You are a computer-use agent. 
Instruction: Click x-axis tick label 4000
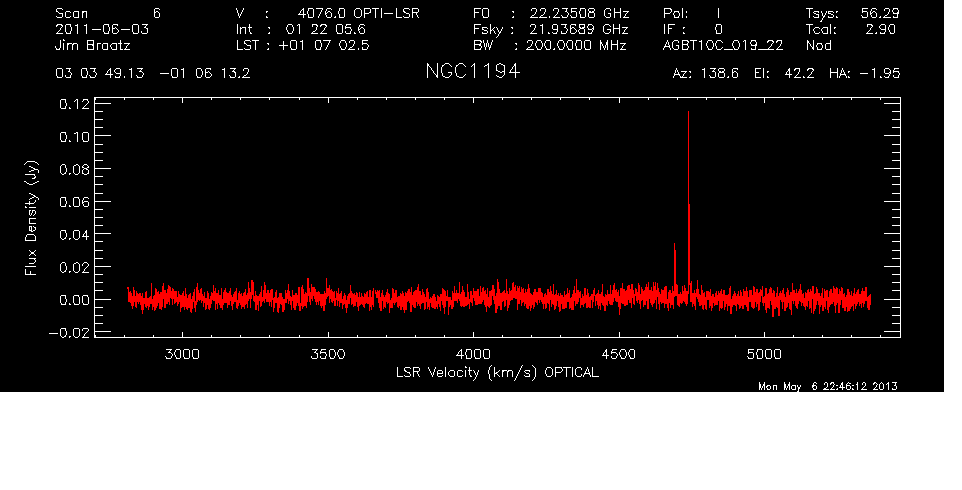[x=473, y=354]
